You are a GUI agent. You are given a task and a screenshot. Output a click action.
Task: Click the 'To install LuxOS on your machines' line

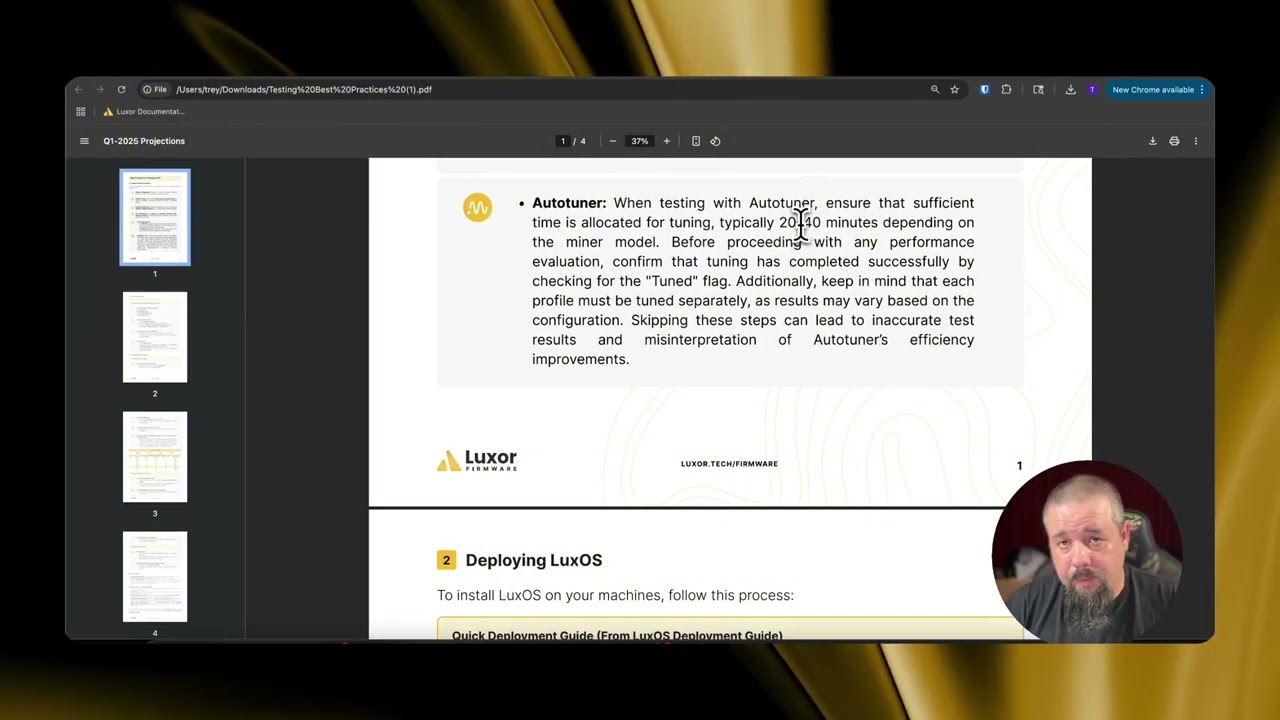point(615,595)
